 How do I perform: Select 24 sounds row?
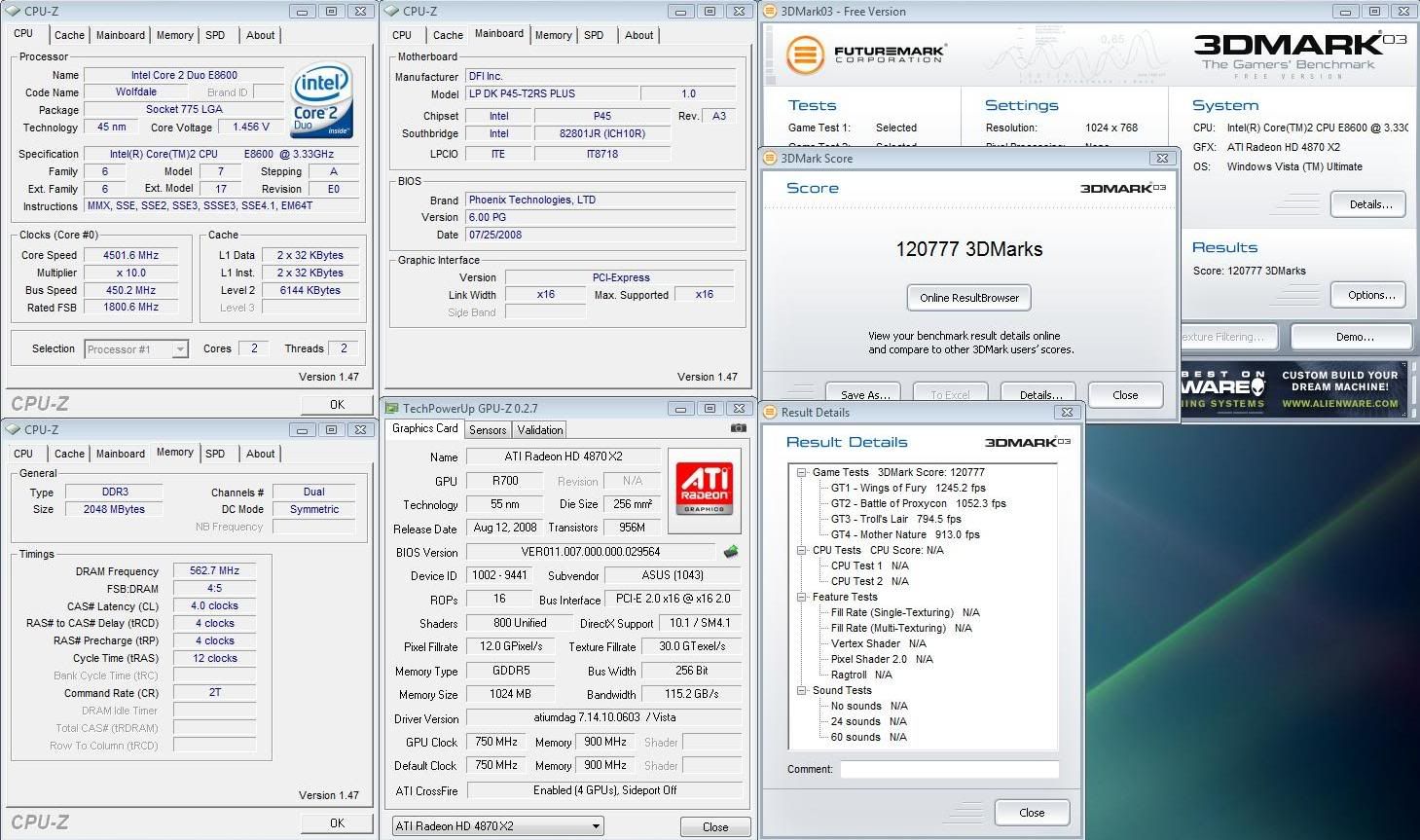click(869, 721)
